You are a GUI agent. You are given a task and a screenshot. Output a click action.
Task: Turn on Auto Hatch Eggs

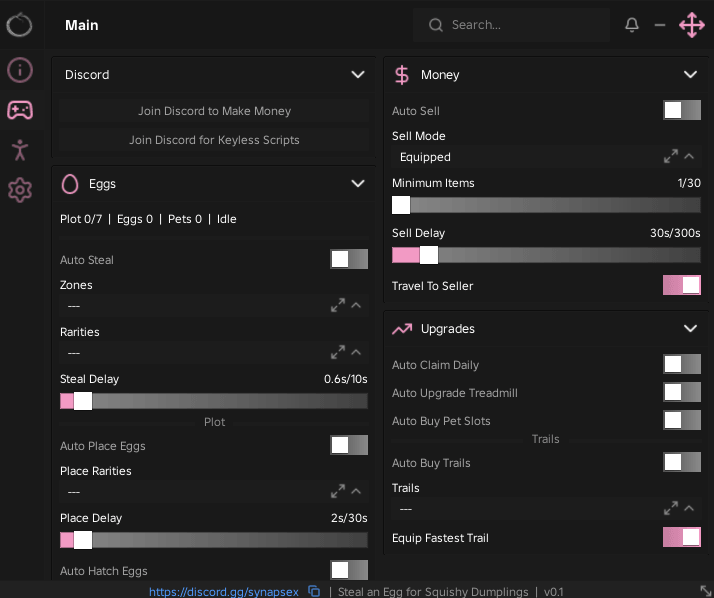pyautogui.click(x=349, y=570)
